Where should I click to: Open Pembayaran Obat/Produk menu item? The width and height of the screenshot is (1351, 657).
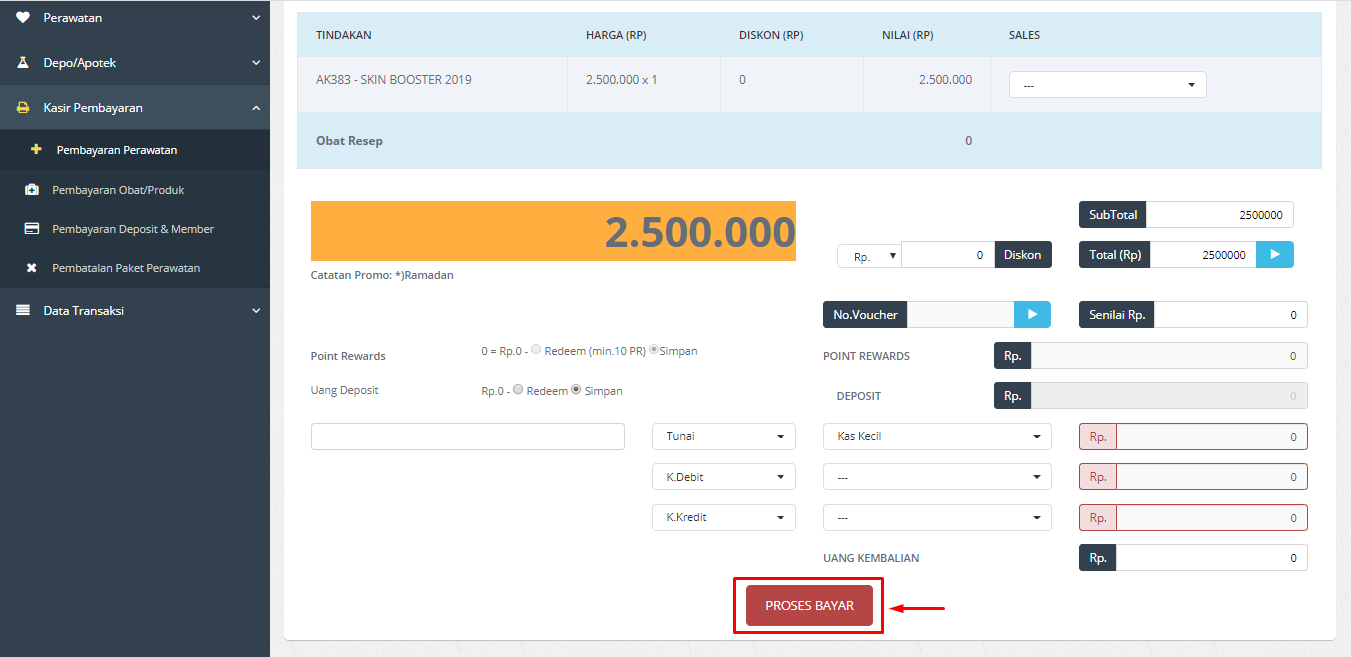point(118,190)
